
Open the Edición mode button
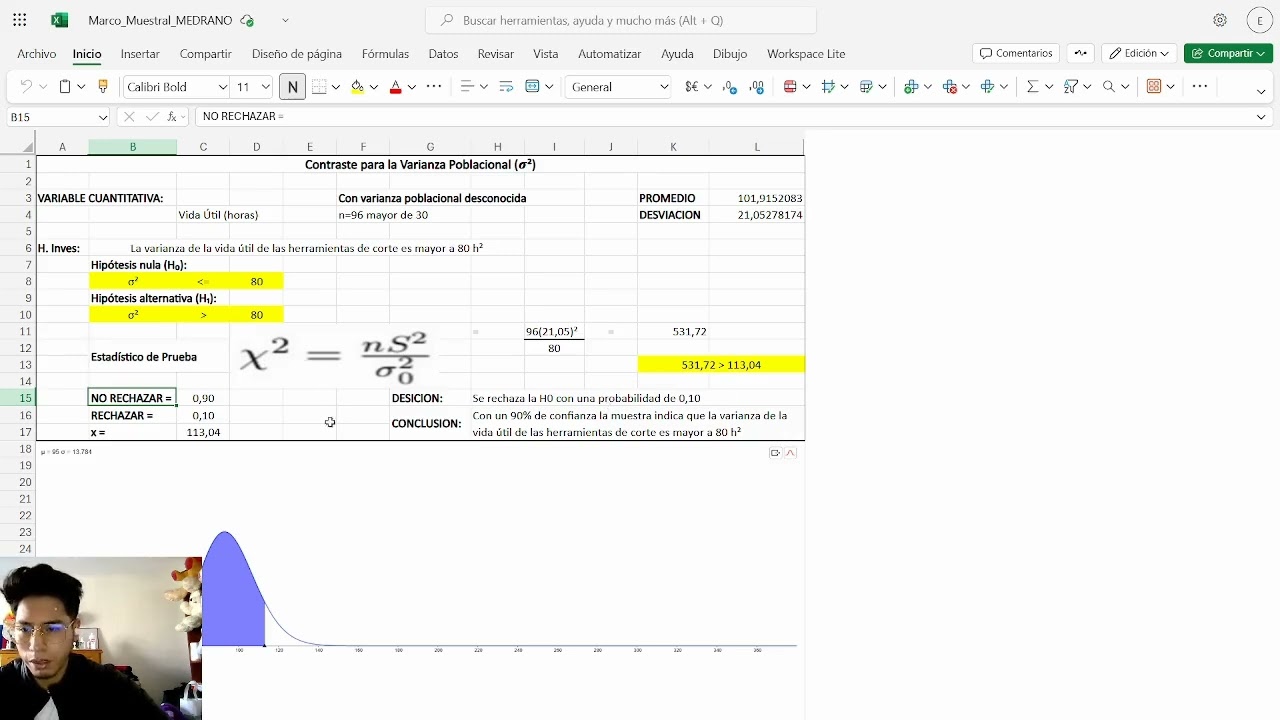point(1138,53)
